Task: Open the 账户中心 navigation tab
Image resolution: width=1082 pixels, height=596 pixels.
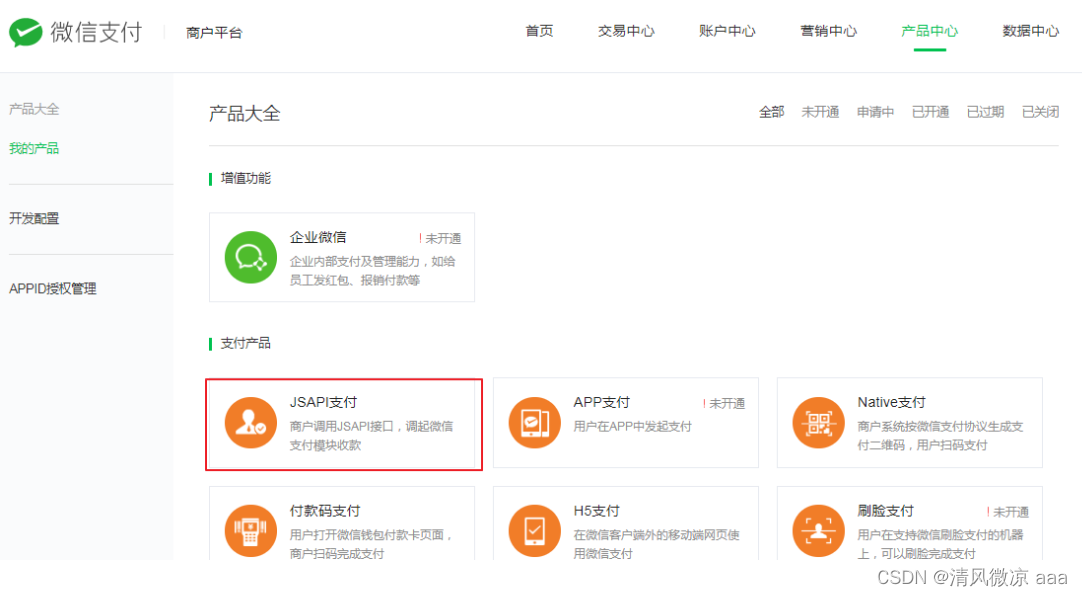Action: (727, 31)
